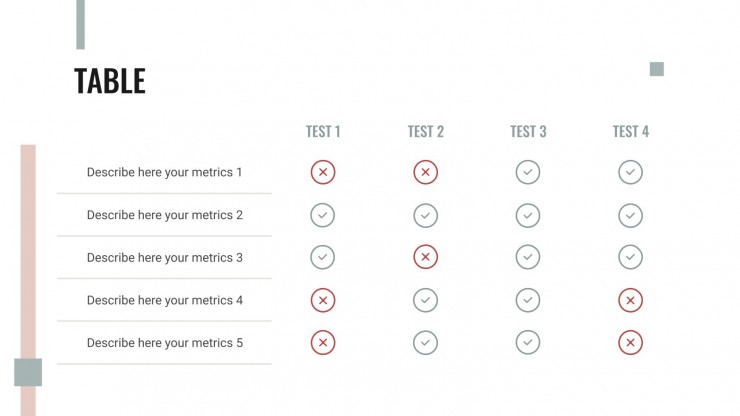Select the TEST 4 column header
The height and width of the screenshot is (416, 740).
[x=631, y=131]
